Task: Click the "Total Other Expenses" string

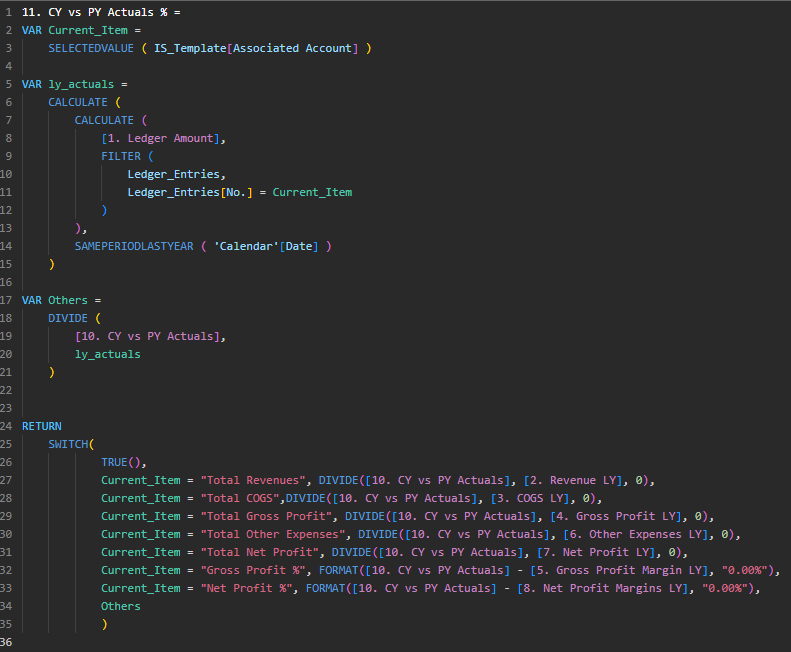Action: [273, 534]
